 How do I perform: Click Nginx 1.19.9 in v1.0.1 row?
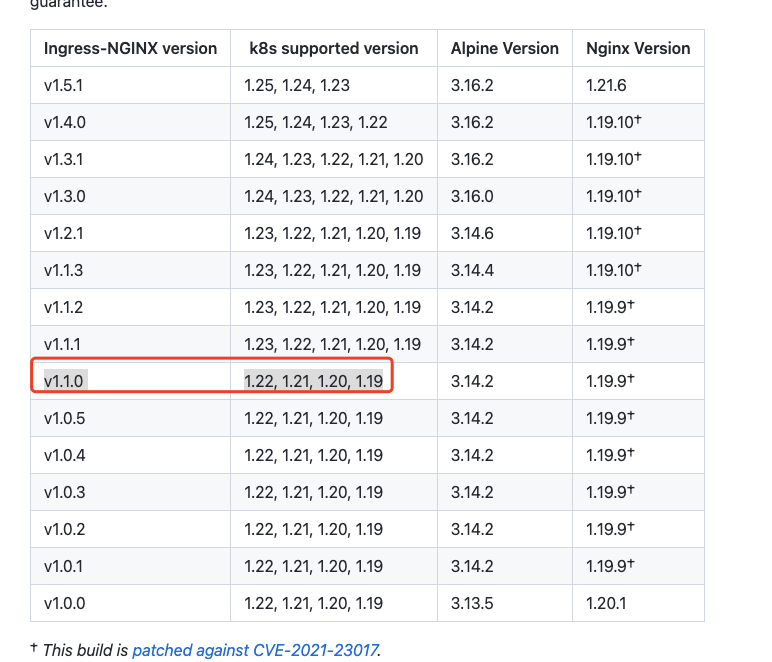(x=638, y=566)
